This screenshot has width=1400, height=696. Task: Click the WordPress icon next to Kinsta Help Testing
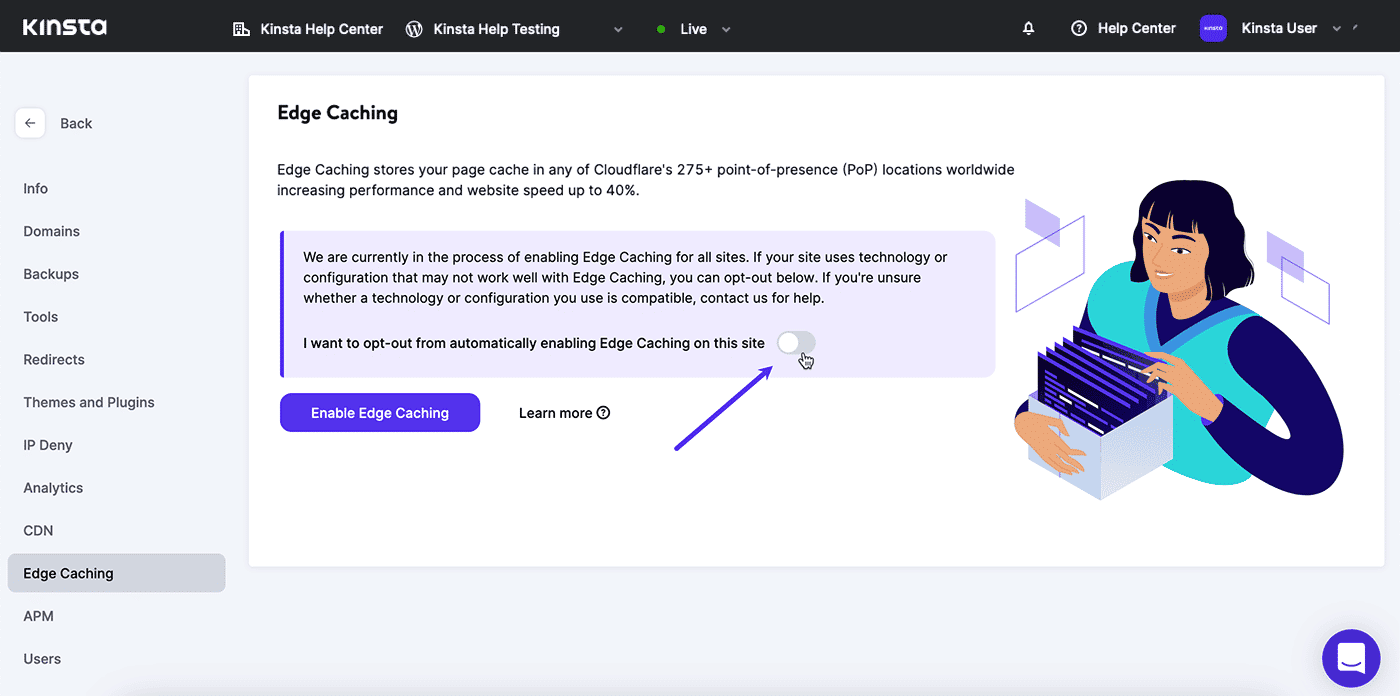click(414, 29)
